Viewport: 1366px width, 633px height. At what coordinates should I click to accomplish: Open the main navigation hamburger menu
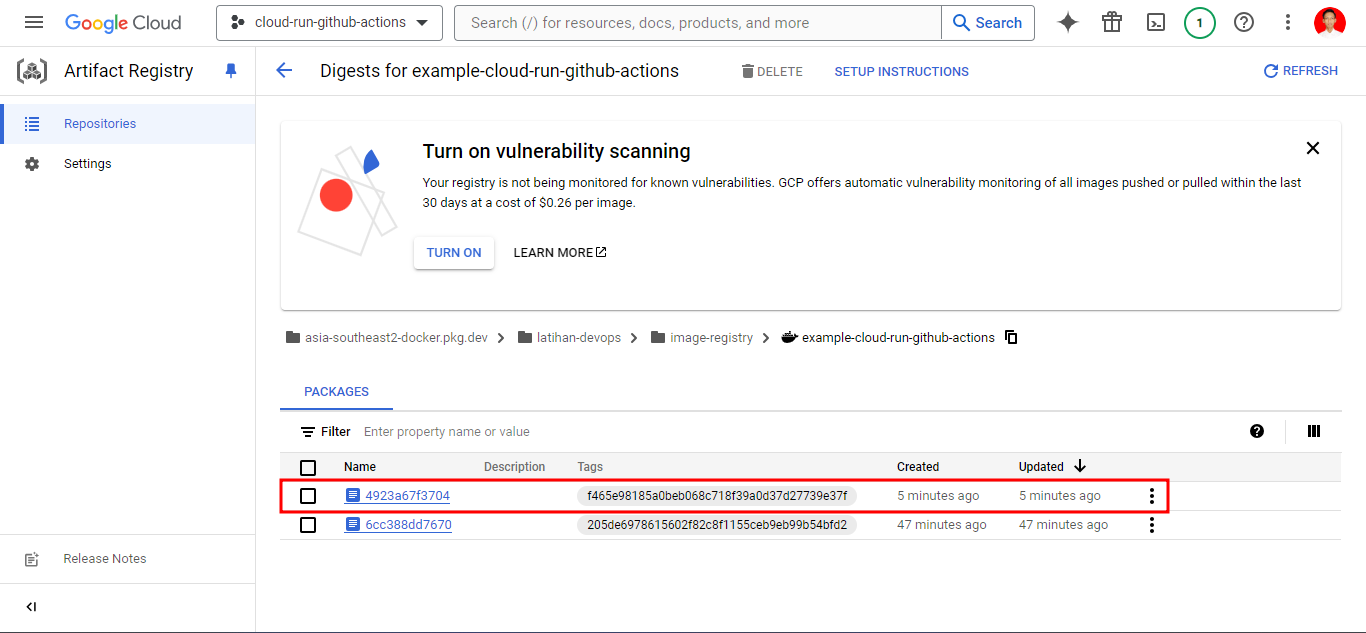[x=34, y=22]
